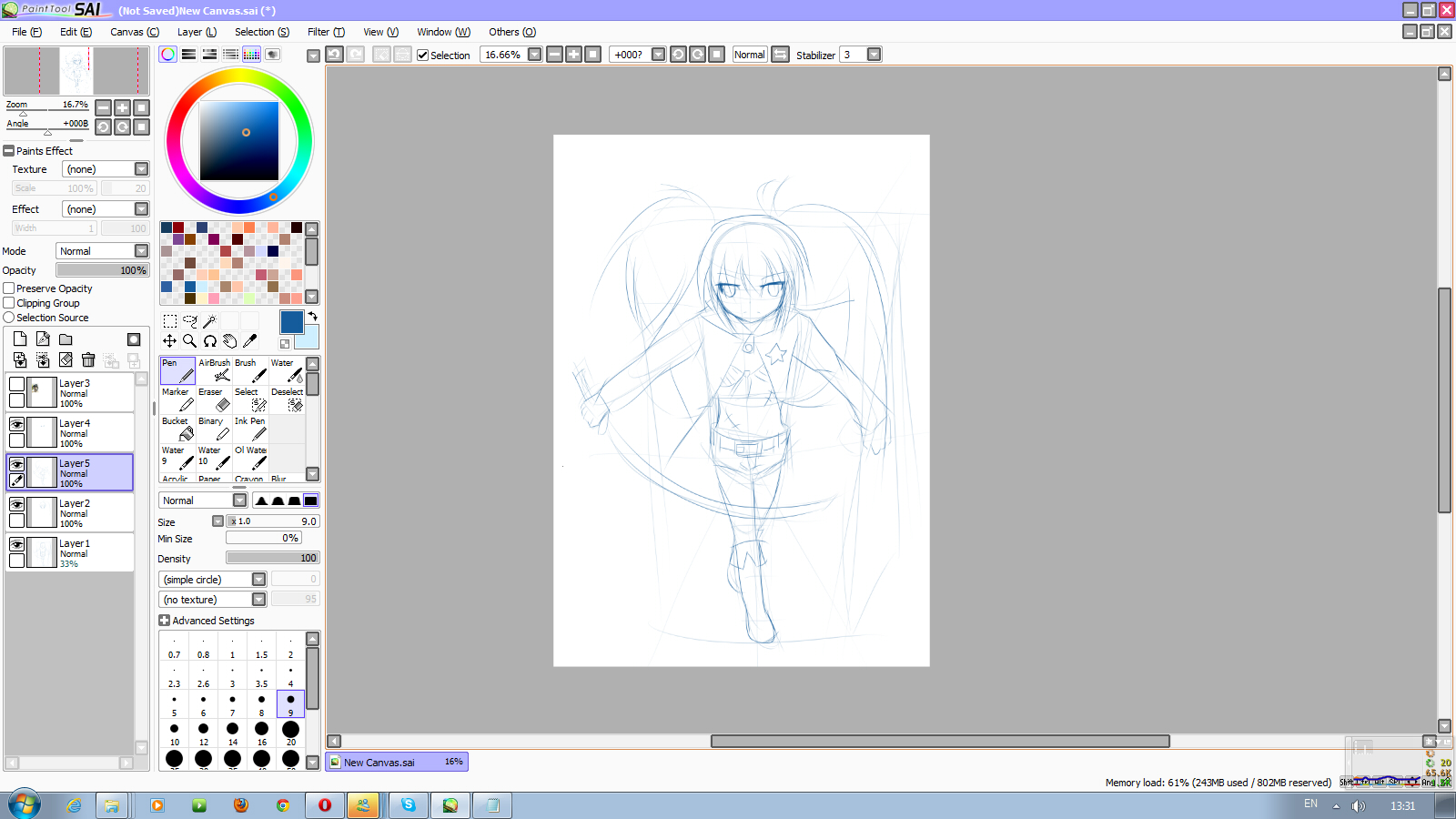Click the undo button in top toolbar

coord(335,55)
